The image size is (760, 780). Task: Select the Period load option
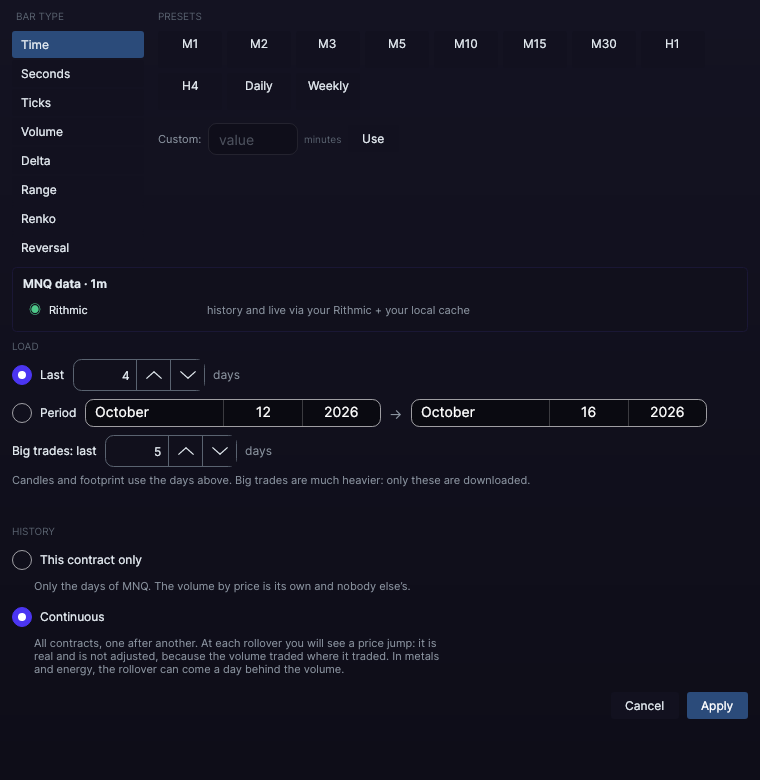tap(22, 413)
